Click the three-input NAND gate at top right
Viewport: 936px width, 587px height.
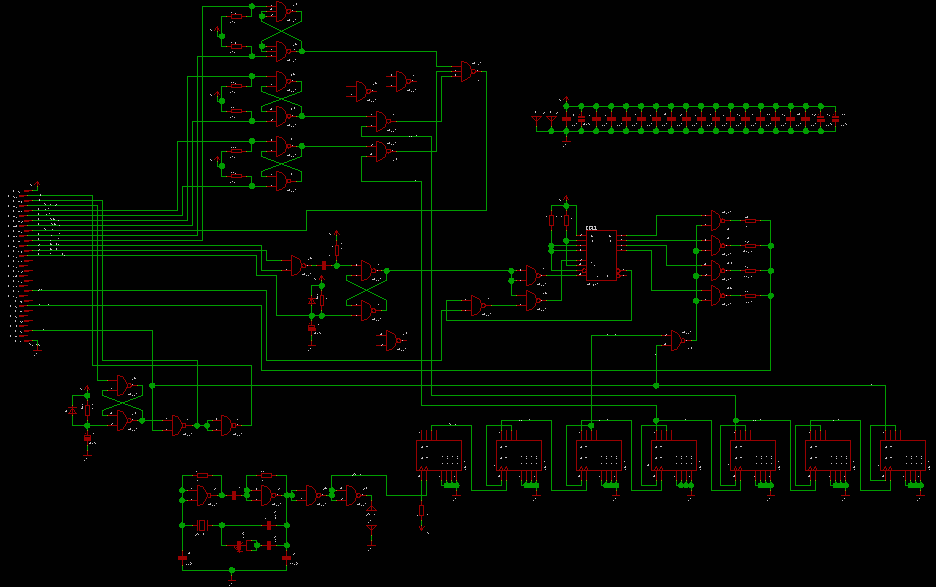(466, 71)
